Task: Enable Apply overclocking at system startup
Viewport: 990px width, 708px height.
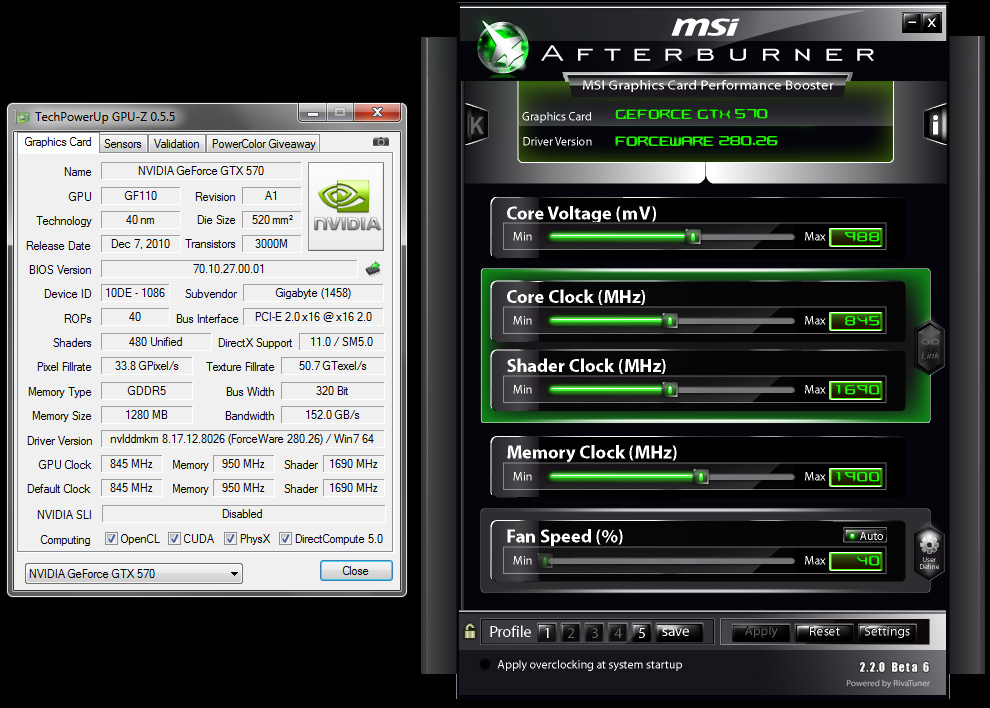Action: point(485,664)
